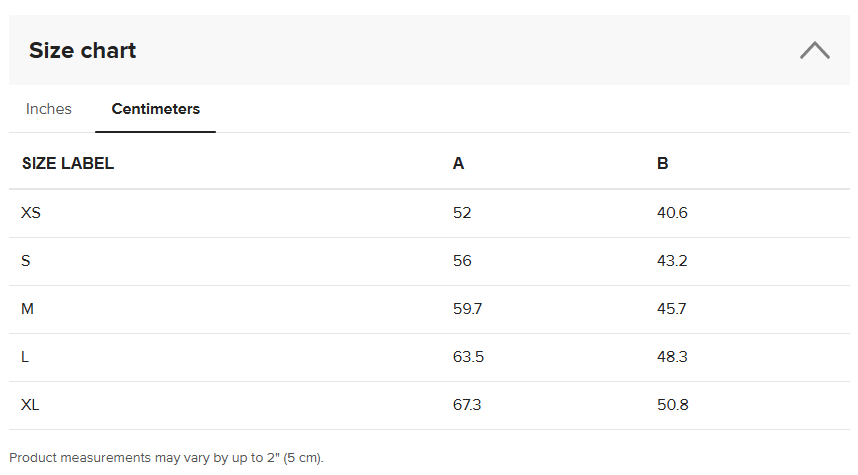Click the SIZE LABEL column header
858x475 pixels.
click(x=68, y=164)
